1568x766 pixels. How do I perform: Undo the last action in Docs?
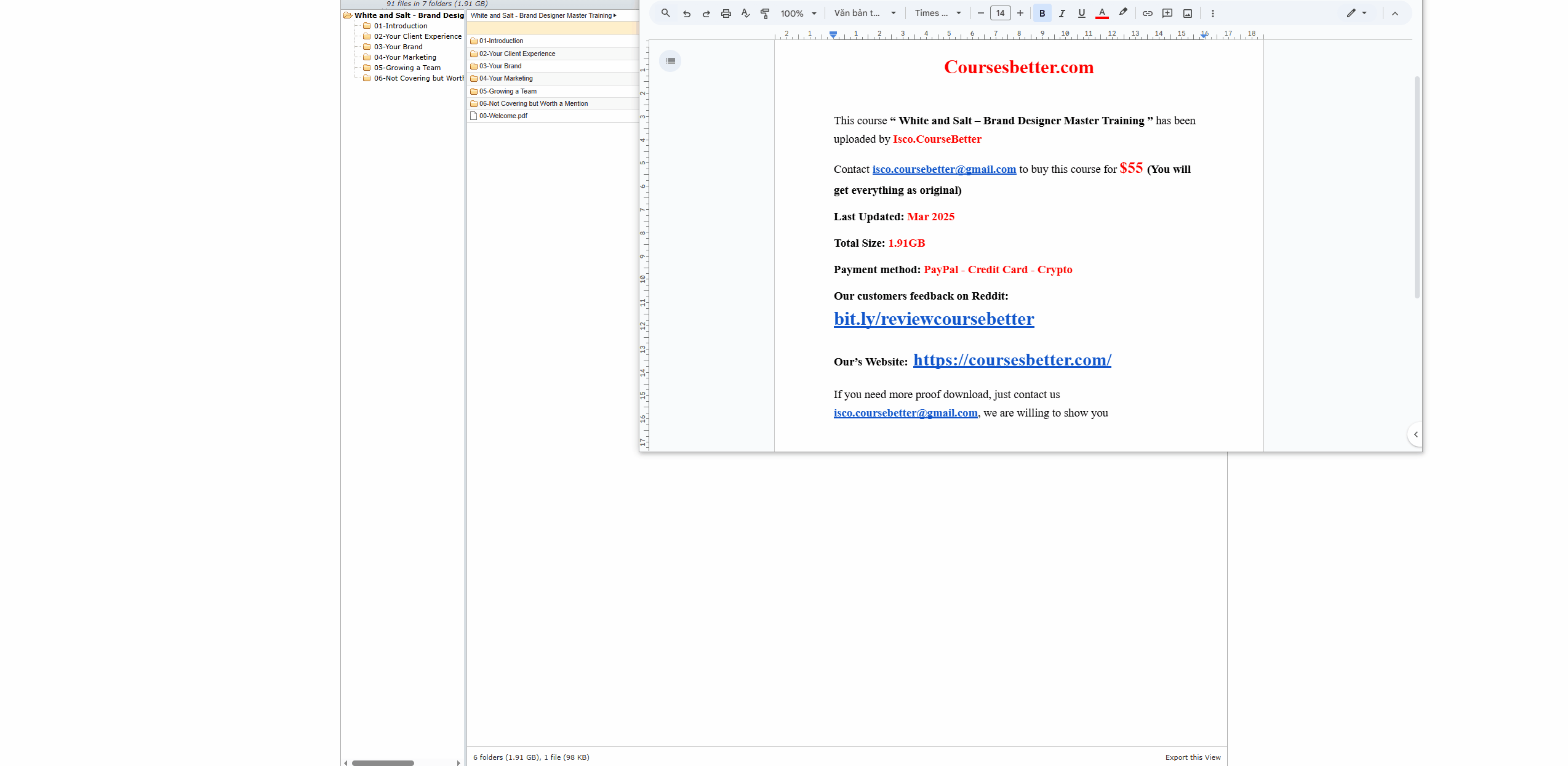[687, 13]
